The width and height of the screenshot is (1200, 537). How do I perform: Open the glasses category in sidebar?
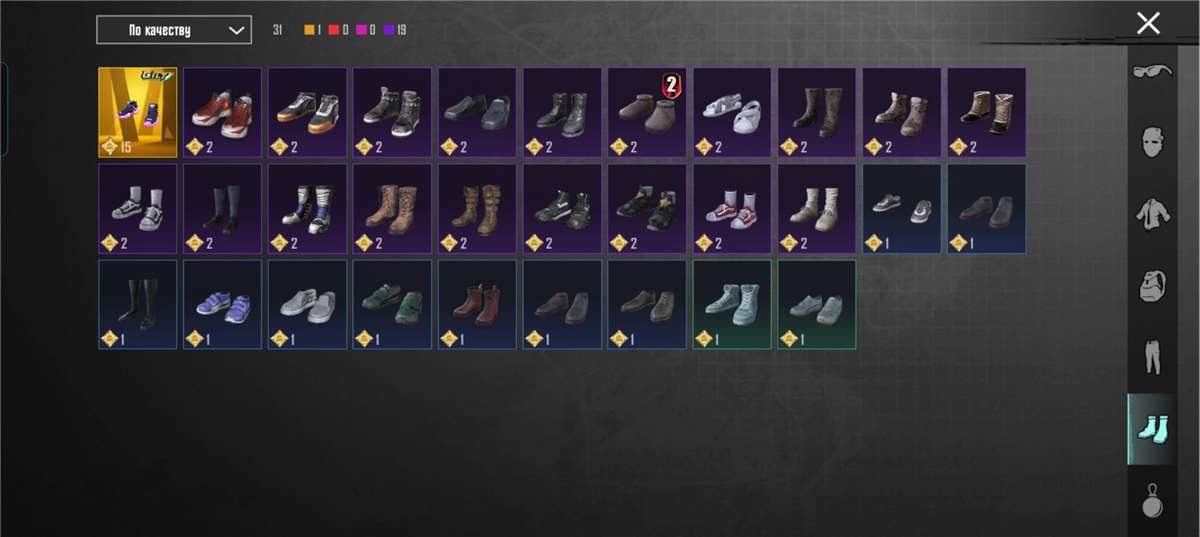coord(1152,72)
